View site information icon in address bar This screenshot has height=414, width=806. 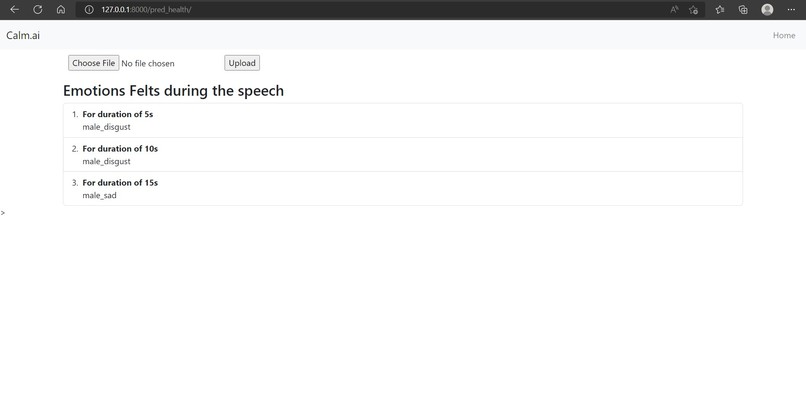click(89, 9)
